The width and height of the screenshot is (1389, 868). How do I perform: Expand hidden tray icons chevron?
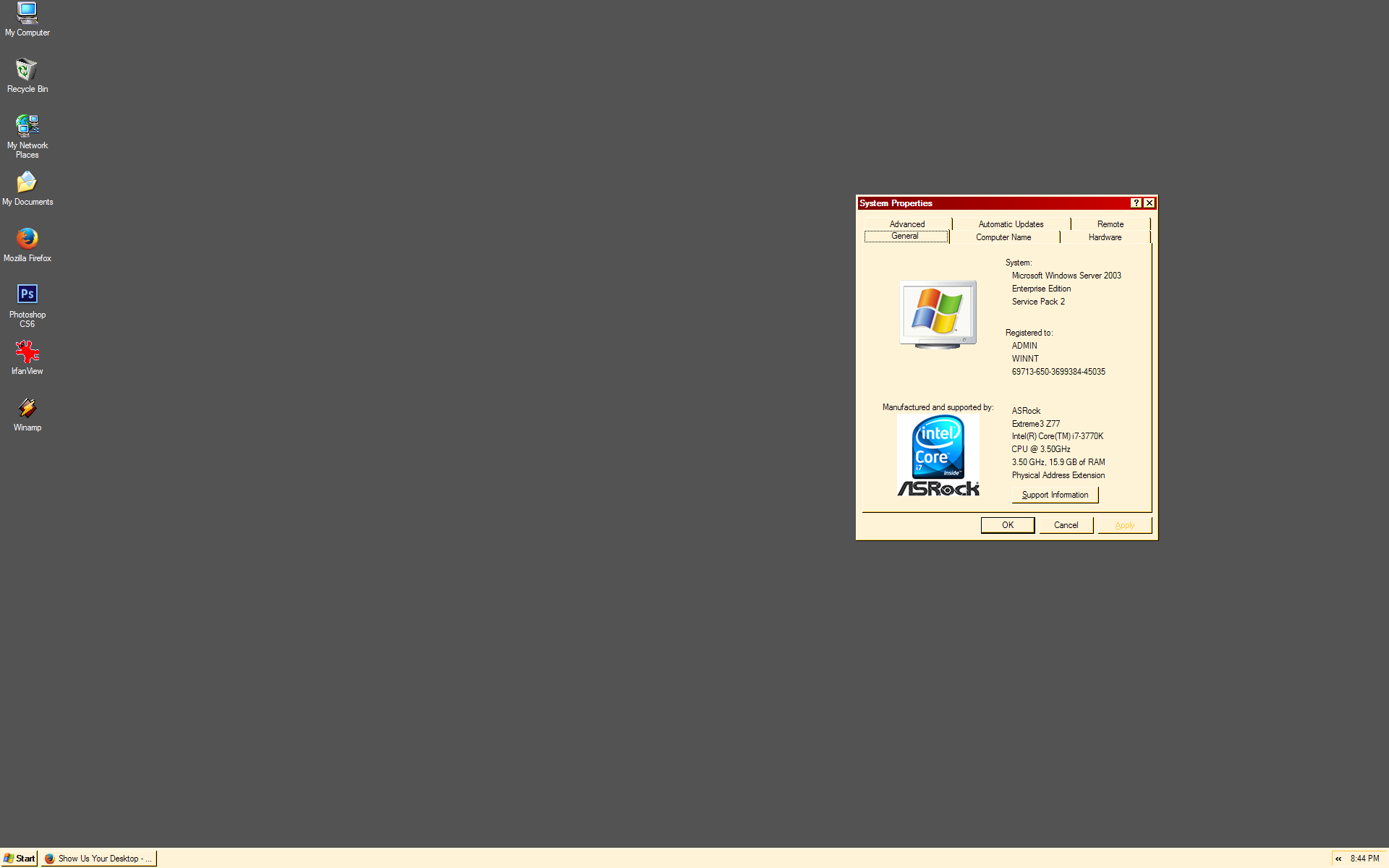(x=1338, y=859)
